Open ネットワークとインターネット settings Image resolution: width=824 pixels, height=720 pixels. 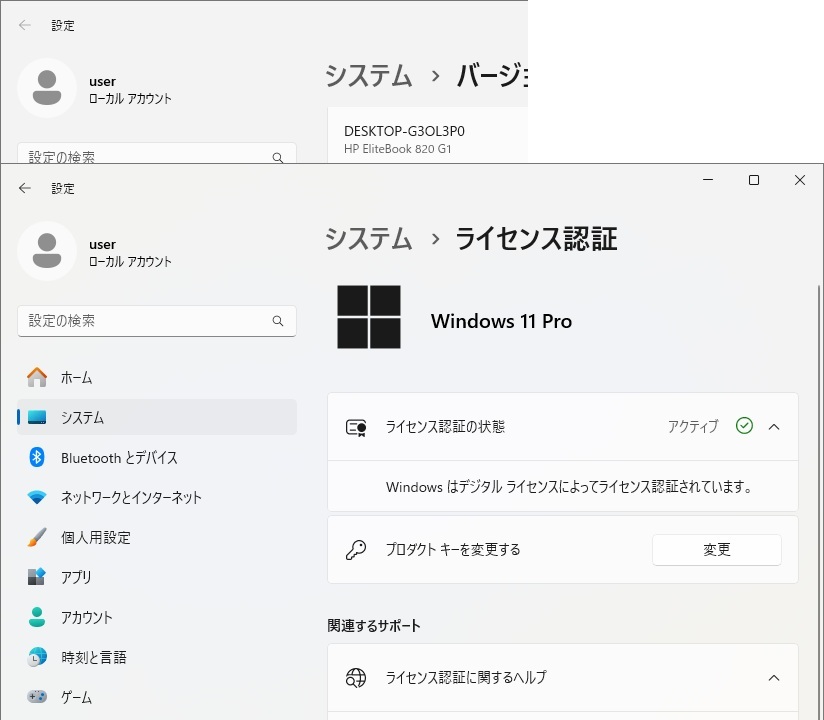pyautogui.click(x=157, y=497)
